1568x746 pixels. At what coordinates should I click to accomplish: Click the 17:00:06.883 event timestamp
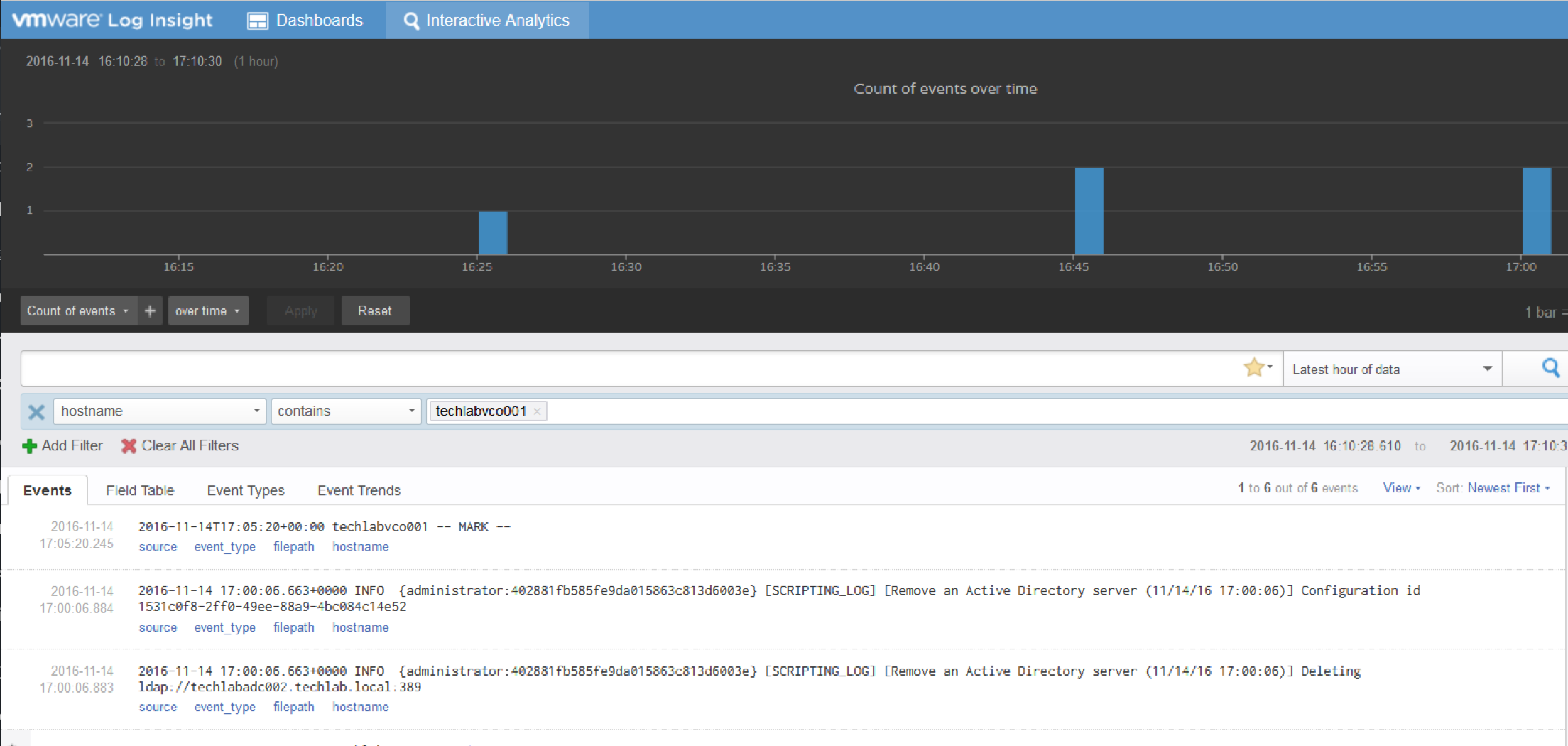point(77,679)
